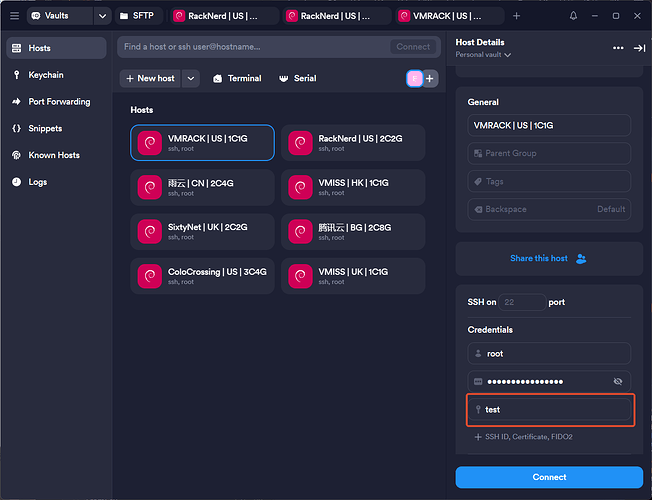Open Port Forwarding section
This screenshot has height=500, width=652.
(x=57, y=101)
